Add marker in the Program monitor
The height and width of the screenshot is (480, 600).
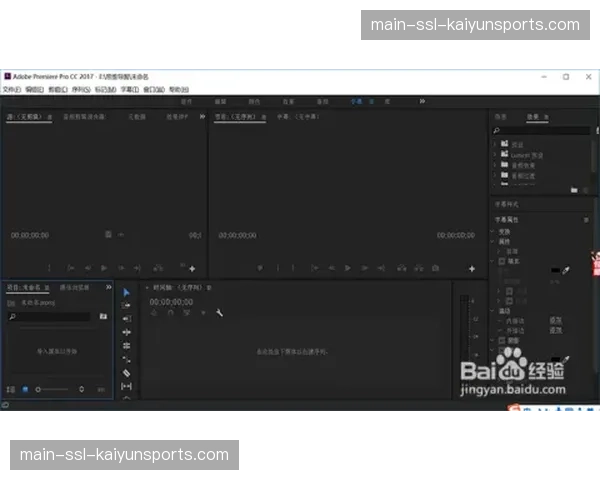(260, 268)
